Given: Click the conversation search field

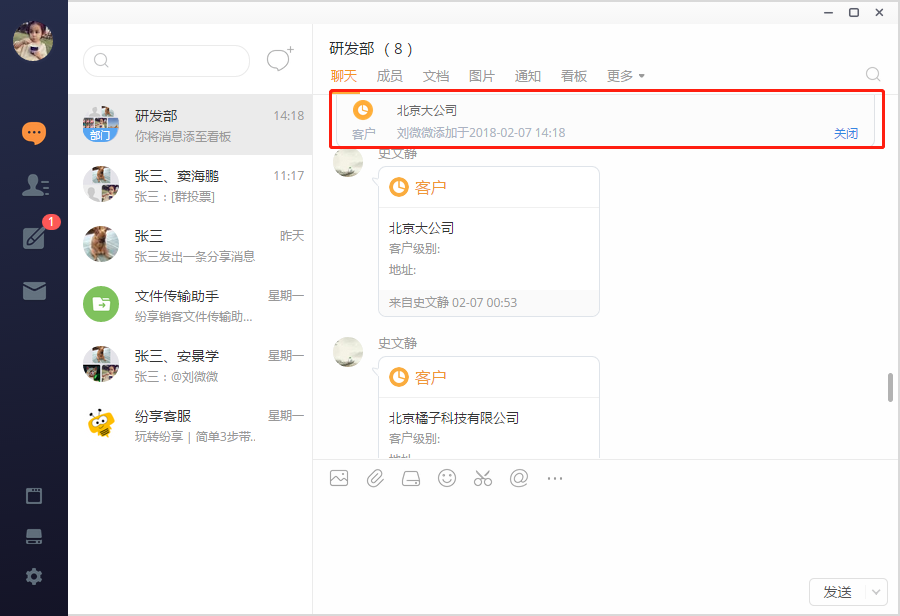Looking at the screenshot, I should (x=166, y=60).
